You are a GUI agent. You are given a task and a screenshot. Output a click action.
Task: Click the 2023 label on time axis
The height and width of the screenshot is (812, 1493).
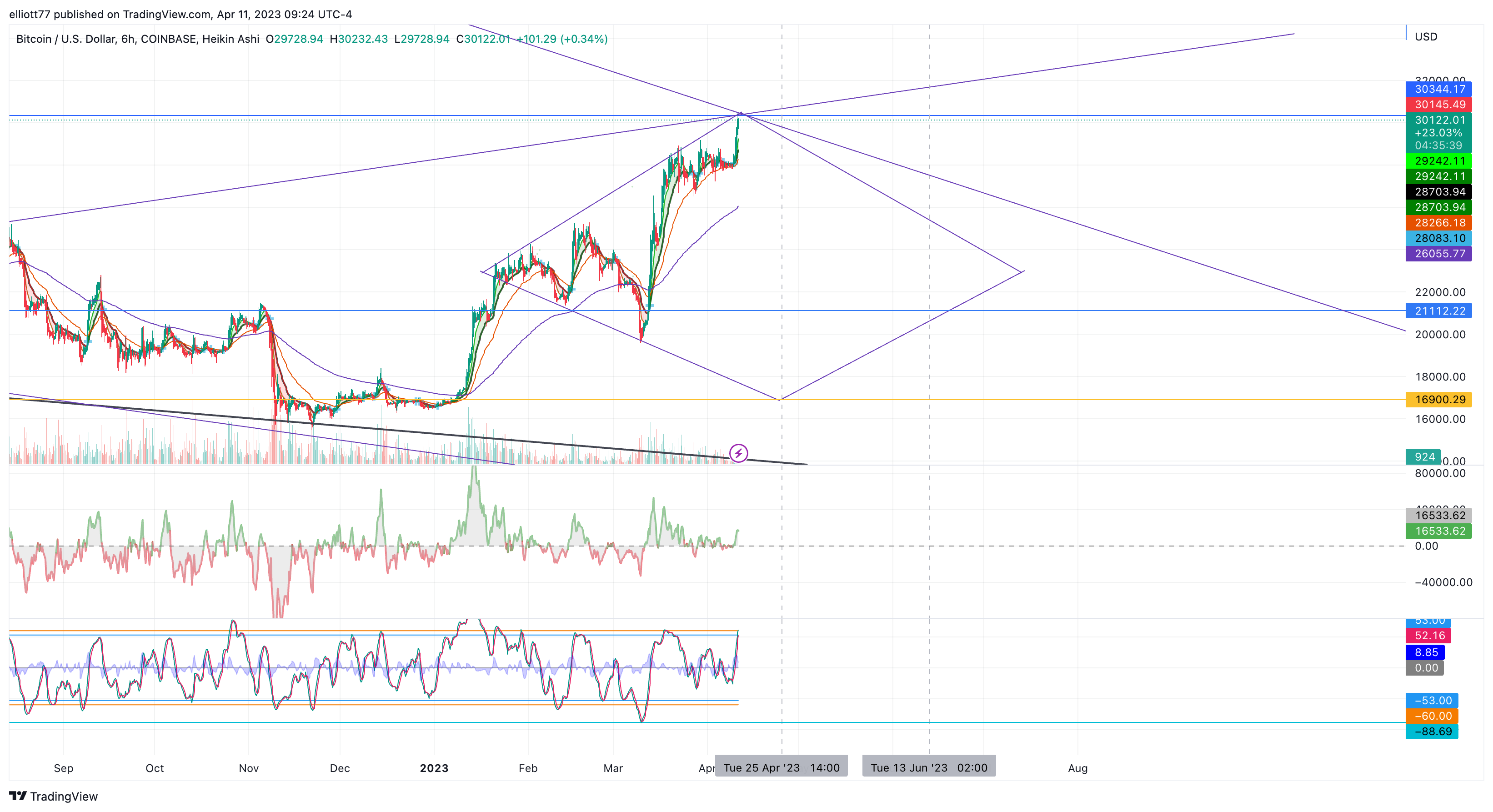click(x=434, y=768)
